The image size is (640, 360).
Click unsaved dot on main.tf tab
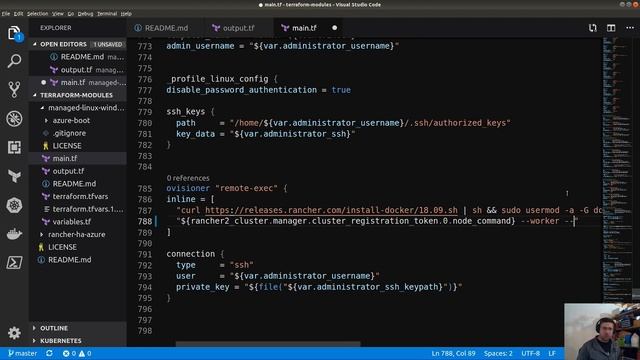pos(334,28)
